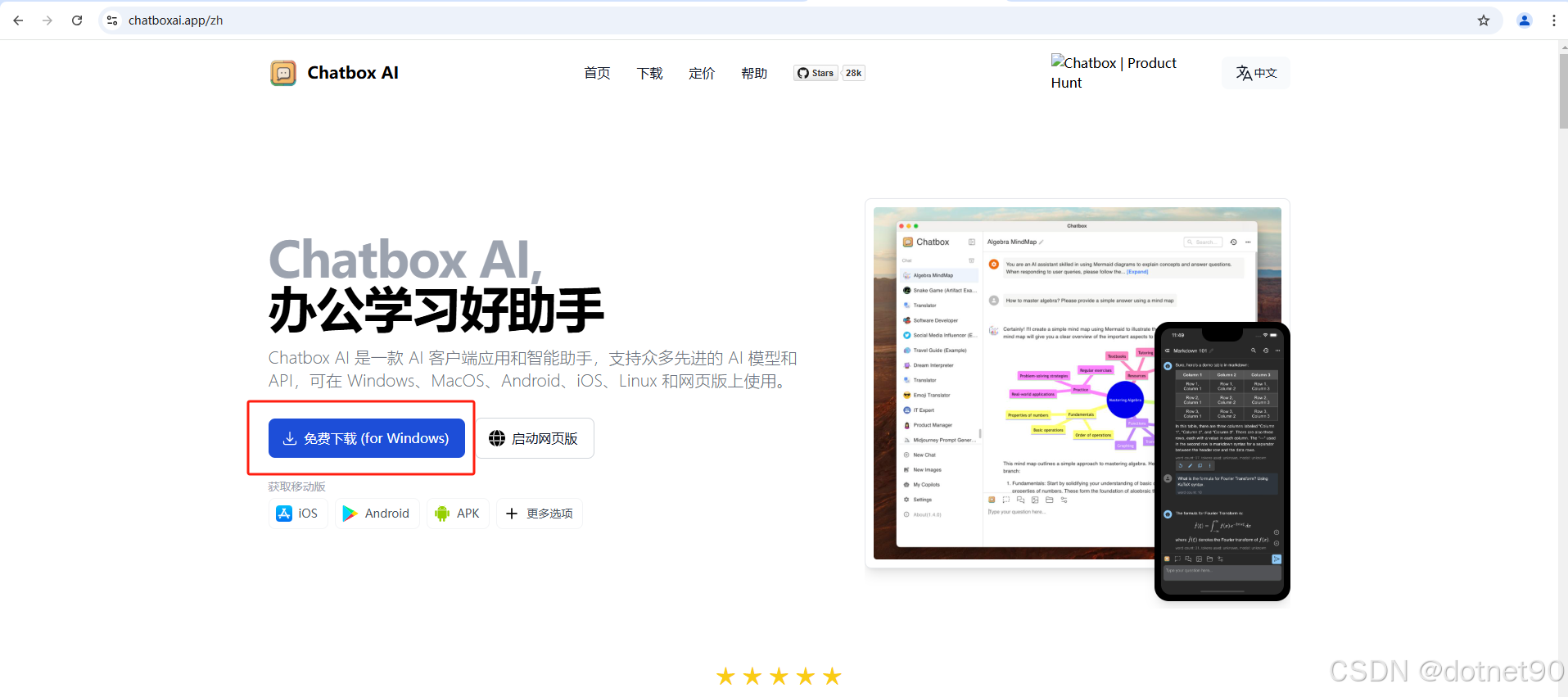Open the browser profile icon
This screenshot has width=1568, height=697.
coord(1525,20)
